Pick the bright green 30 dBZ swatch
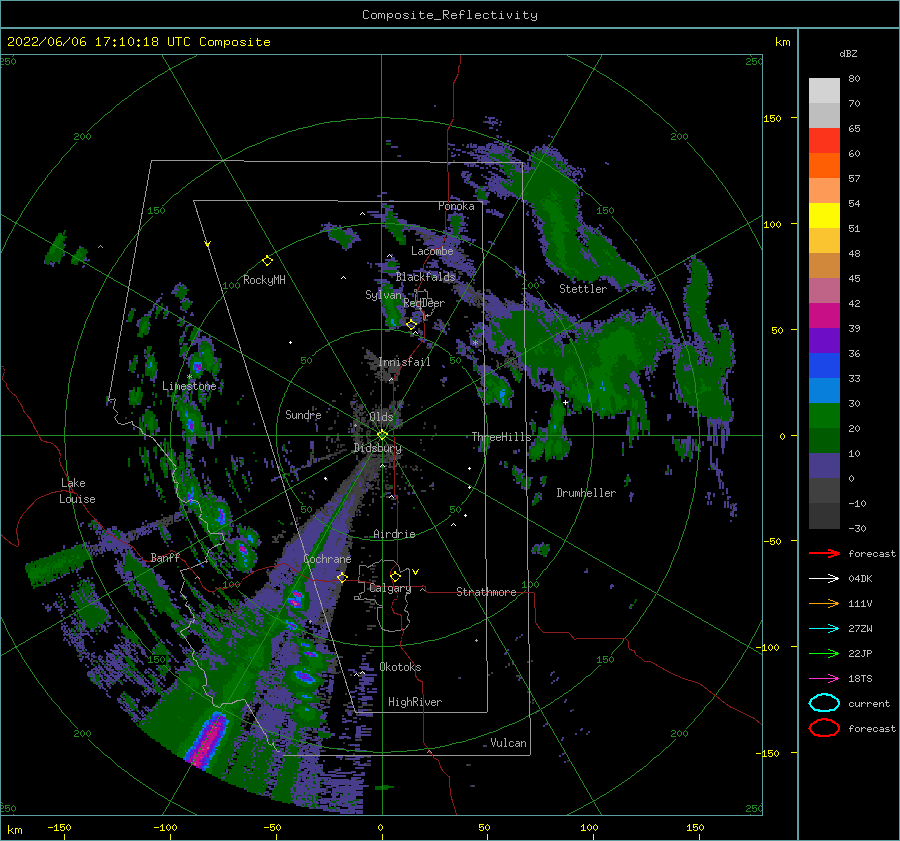This screenshot has height=841, width=900. (x=824, y=415)
